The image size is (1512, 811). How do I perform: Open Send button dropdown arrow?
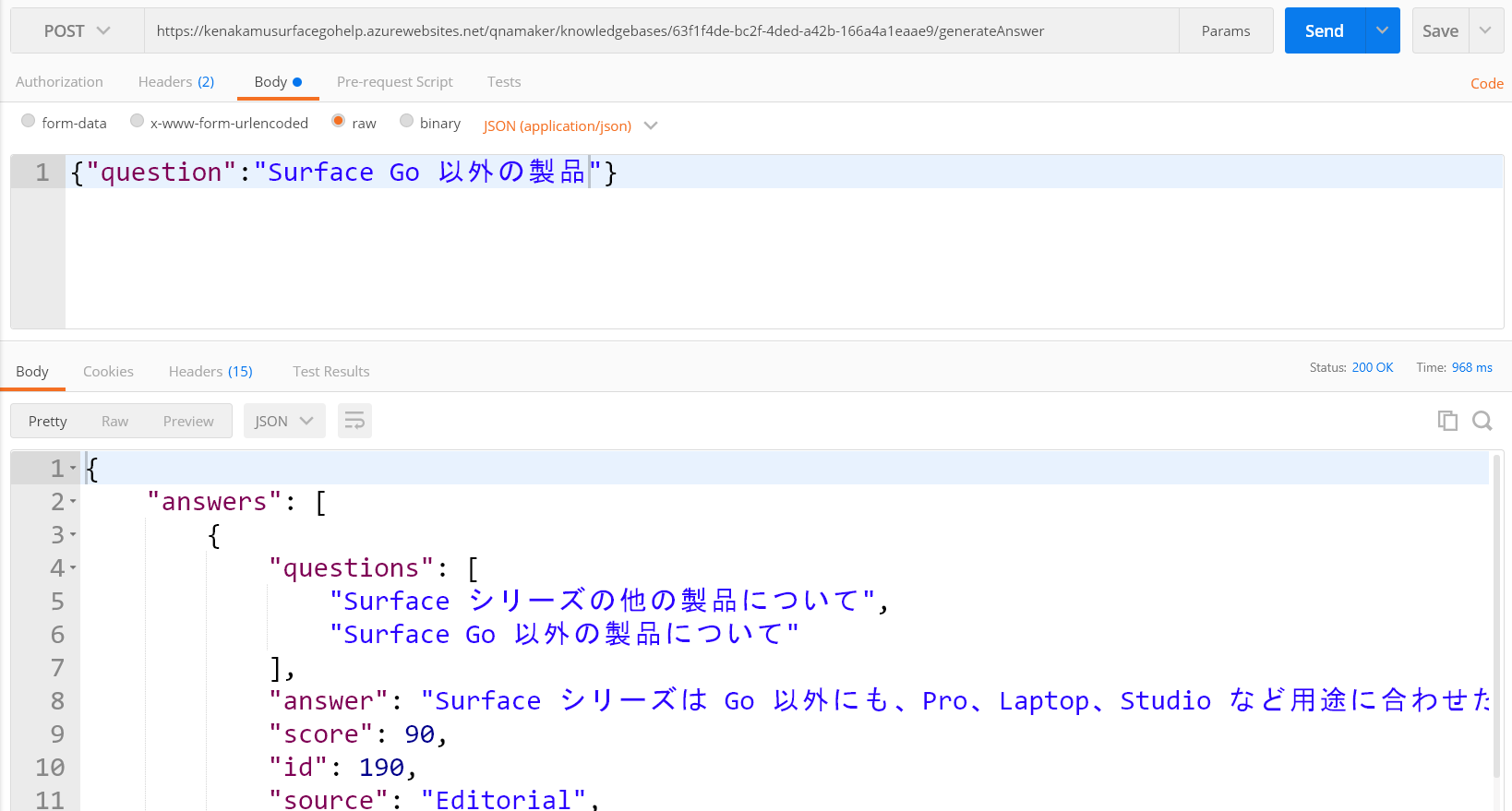coord(1382,30)
